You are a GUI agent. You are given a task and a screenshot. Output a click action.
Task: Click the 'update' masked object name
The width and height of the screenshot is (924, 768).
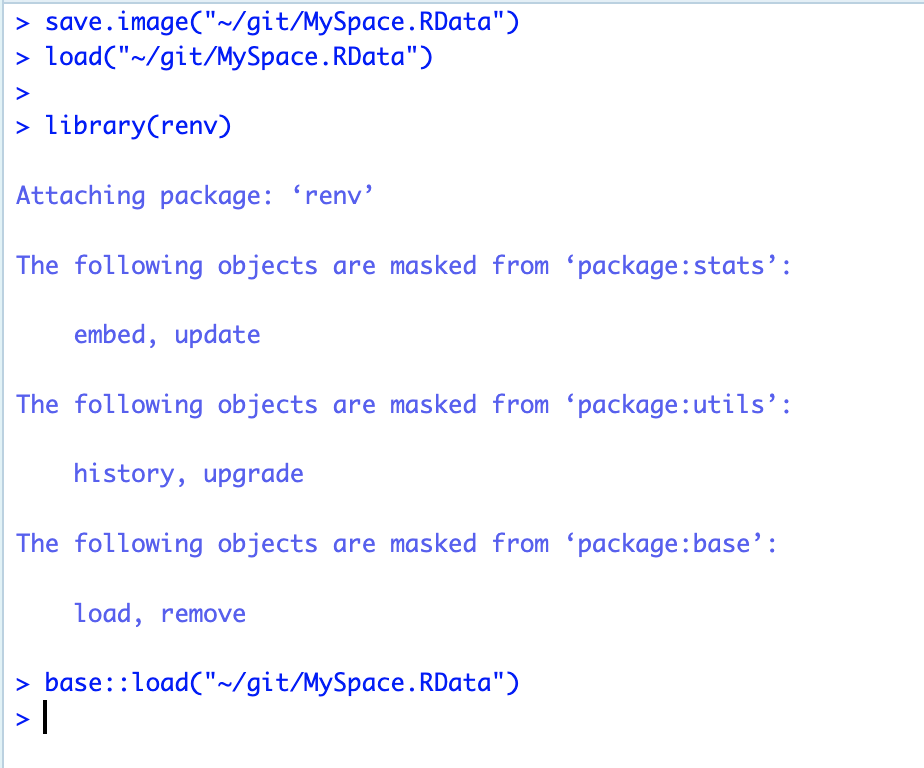216,334
